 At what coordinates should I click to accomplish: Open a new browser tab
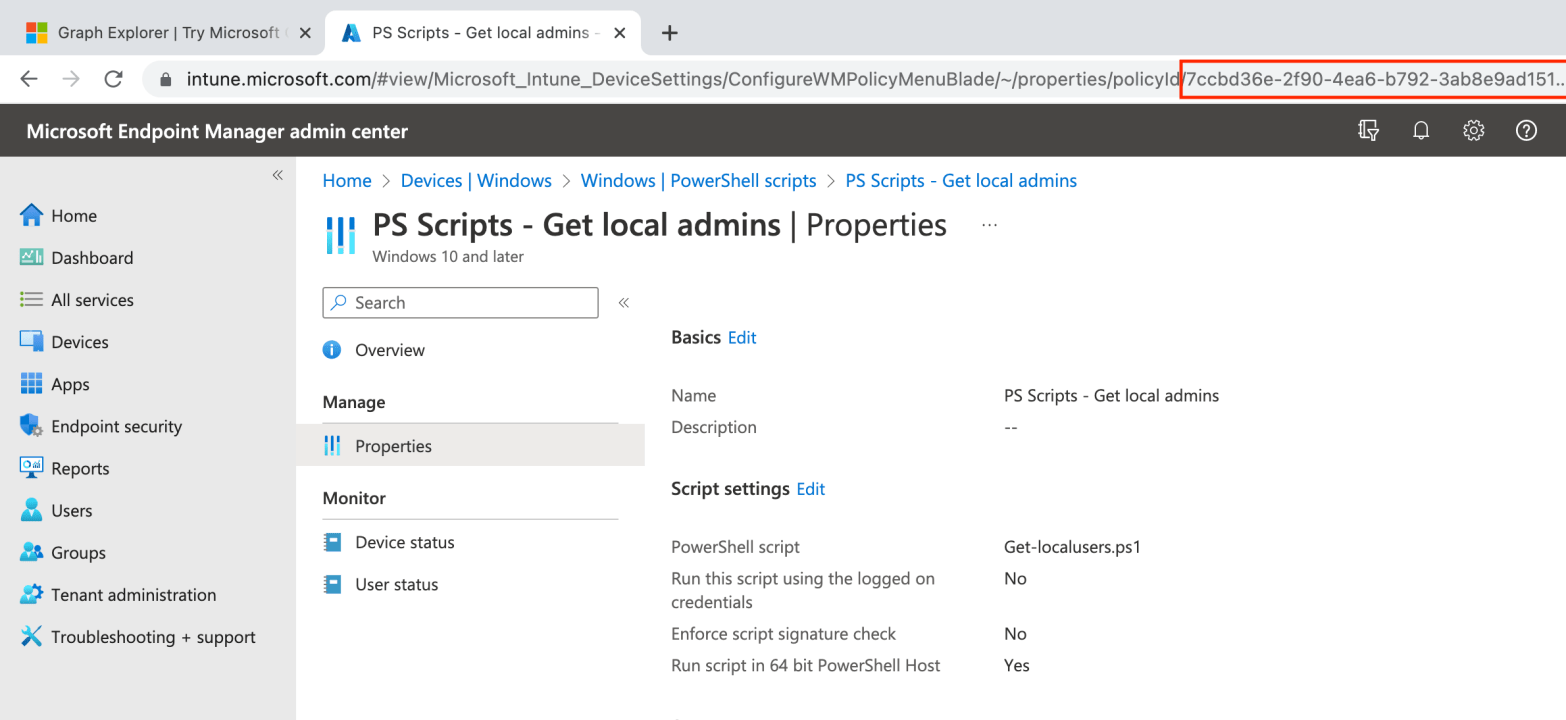coord(670,32)
